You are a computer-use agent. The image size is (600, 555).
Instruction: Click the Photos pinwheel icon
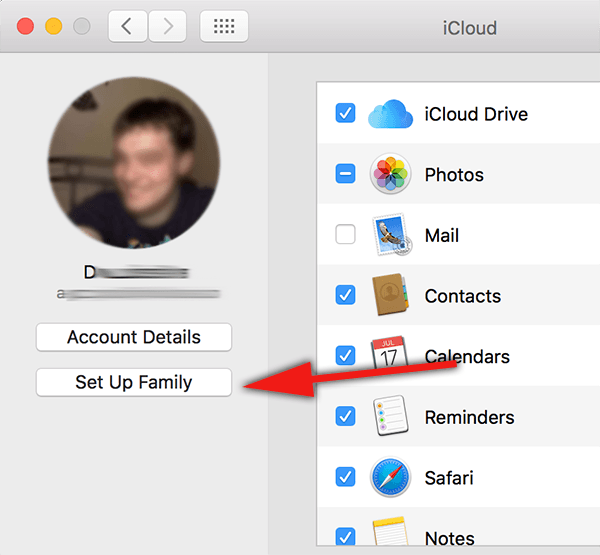click(390, 173)
